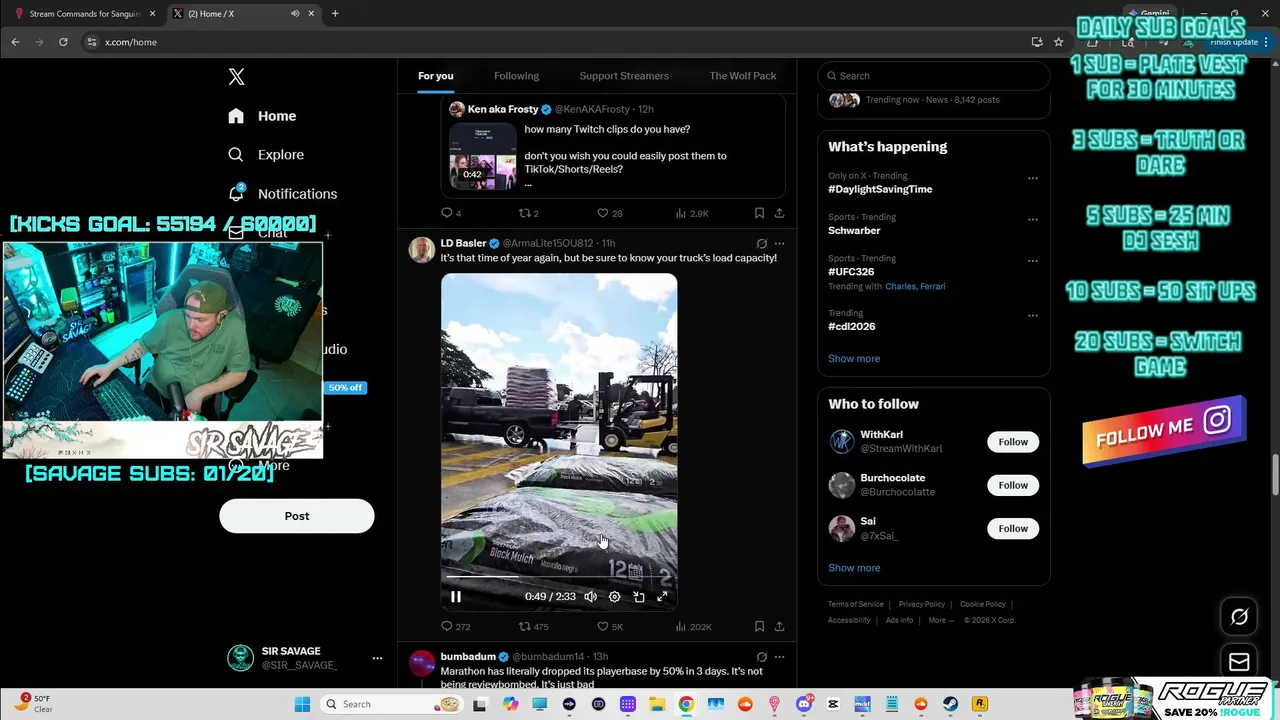Open the Grok floating button
Viewport: 1280px width, 720px height.
[1239, 617]
